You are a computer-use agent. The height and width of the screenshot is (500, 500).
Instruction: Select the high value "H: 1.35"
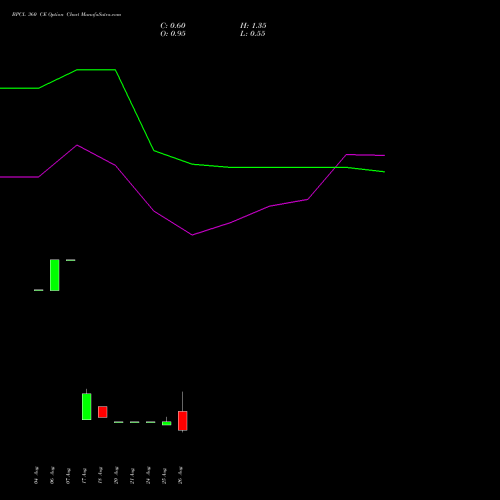[253, 26]
